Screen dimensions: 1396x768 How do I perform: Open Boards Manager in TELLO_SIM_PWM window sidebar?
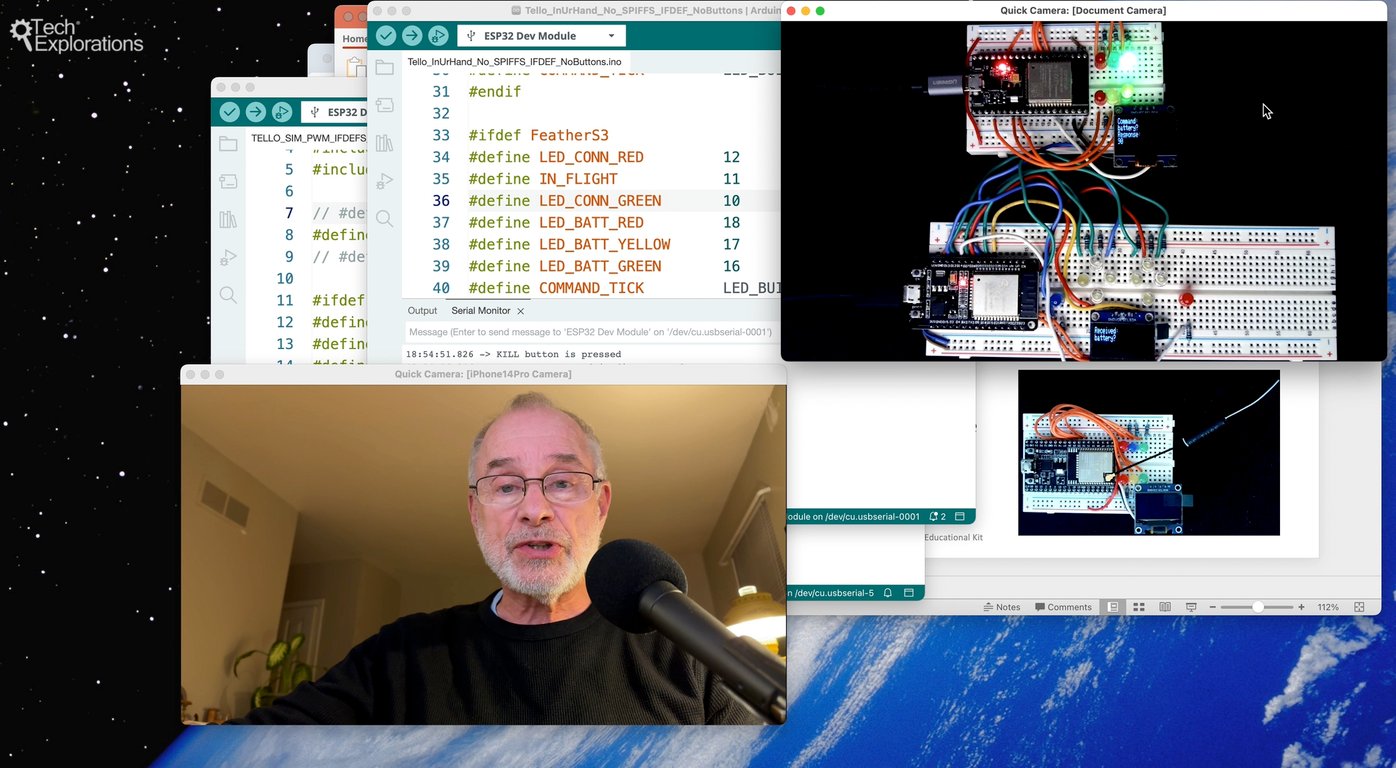pyautogui.click(x=228, y=182)
